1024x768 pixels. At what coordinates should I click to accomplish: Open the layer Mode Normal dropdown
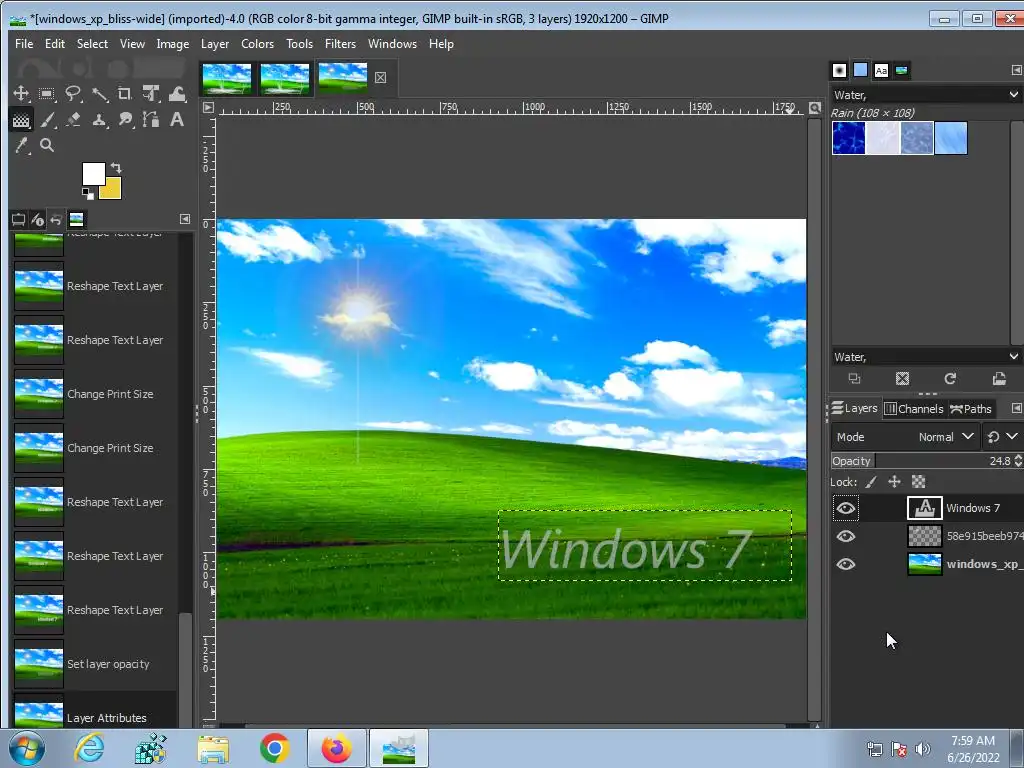tap(904, 437)
